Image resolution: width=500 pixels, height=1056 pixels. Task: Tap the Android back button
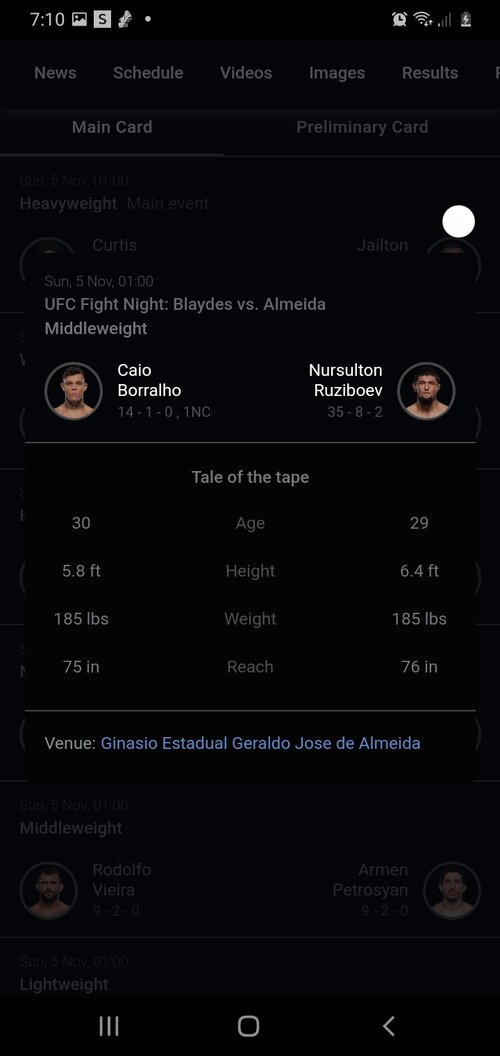pyautogui.click(x=388, y=1026)
